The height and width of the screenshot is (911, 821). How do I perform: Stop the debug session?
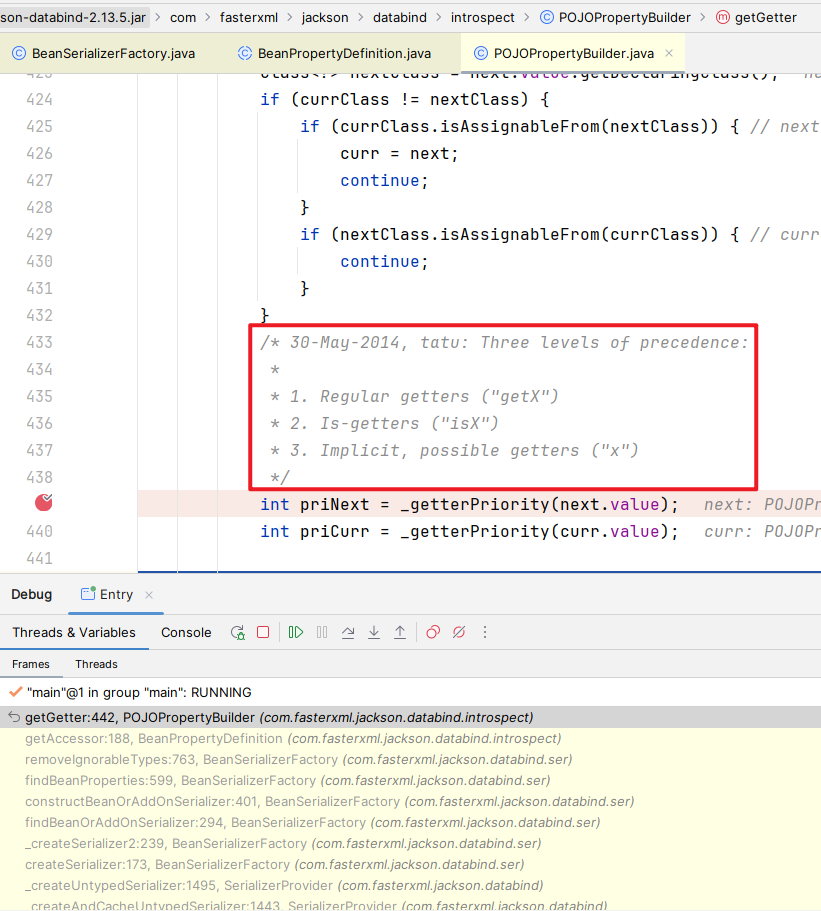(x=263, y=632)
